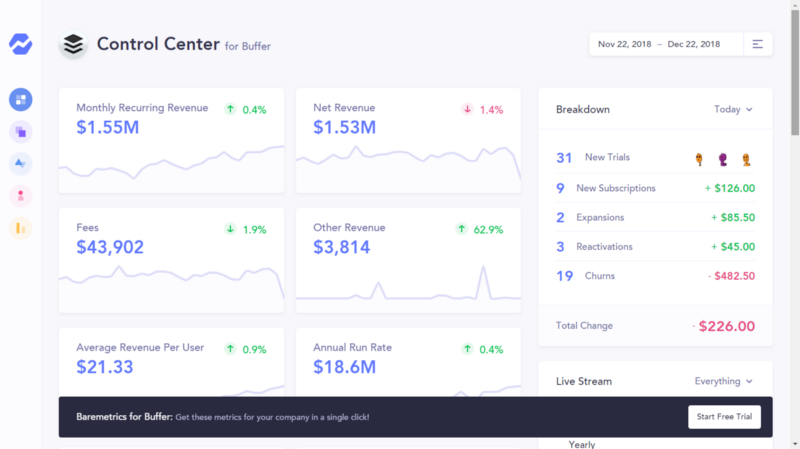Click the Total Change -$226.00 value
The width and height of the screenshot is (800, 449).
723,326
